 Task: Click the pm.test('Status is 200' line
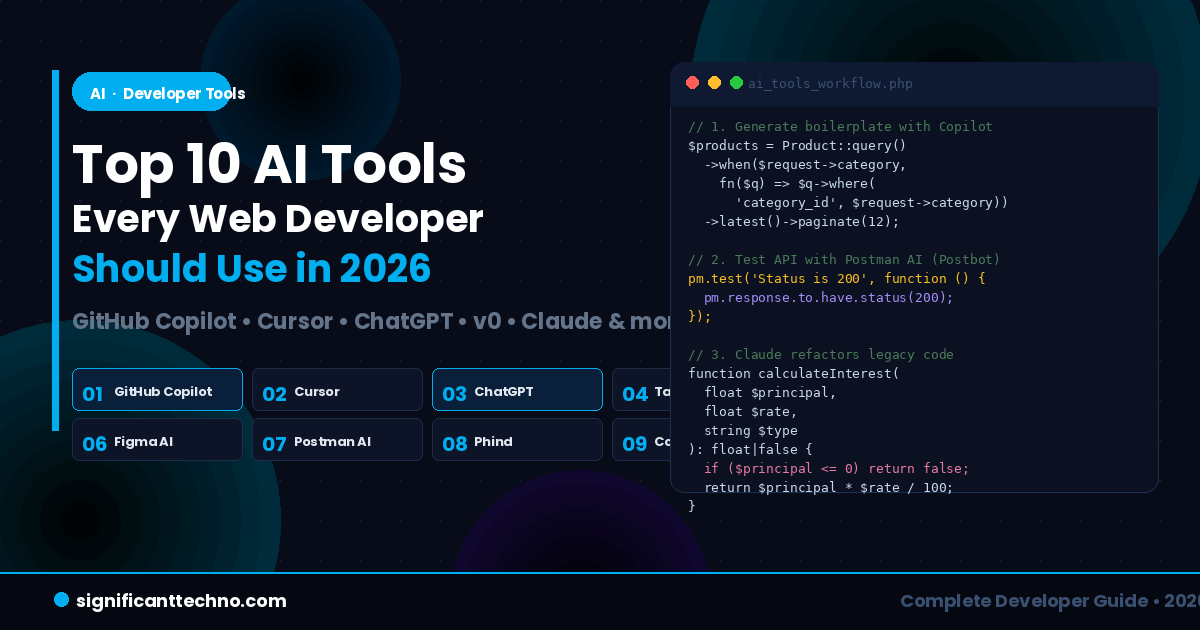[836, 279]
